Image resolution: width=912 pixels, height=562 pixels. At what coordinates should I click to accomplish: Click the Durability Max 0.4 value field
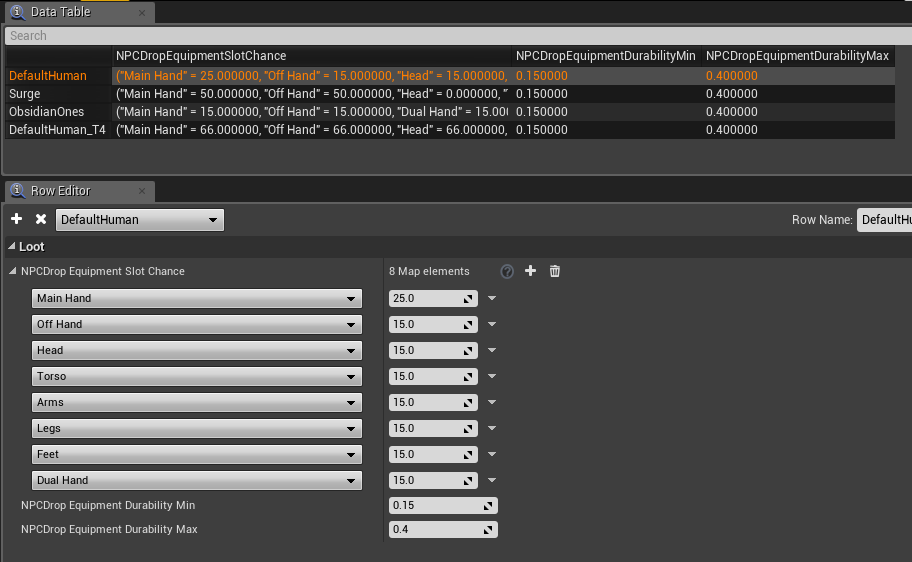tap(435, 529)
